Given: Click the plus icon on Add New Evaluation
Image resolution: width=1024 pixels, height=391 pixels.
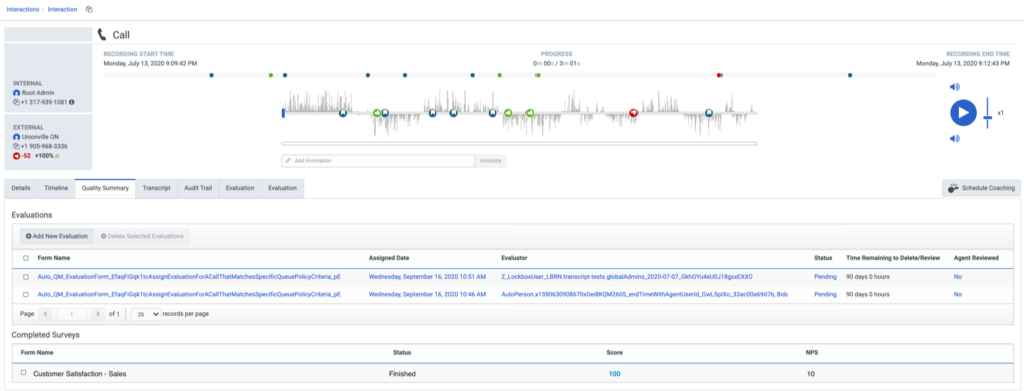Looking at the screenshot, I should (x=29, y=236).
